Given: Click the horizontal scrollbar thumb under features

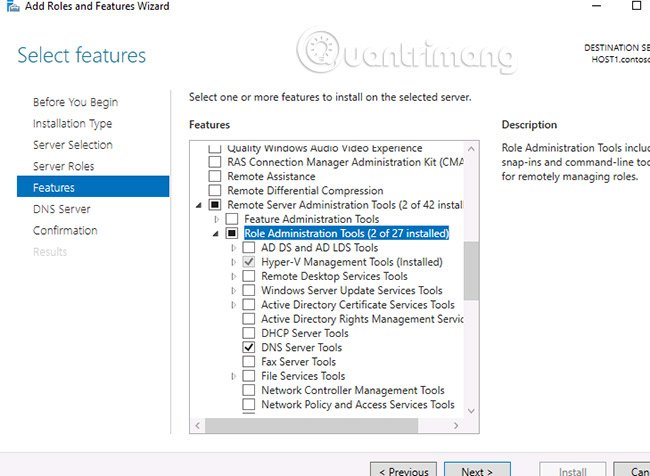Looking at the screenshot, I should point(311,425).
